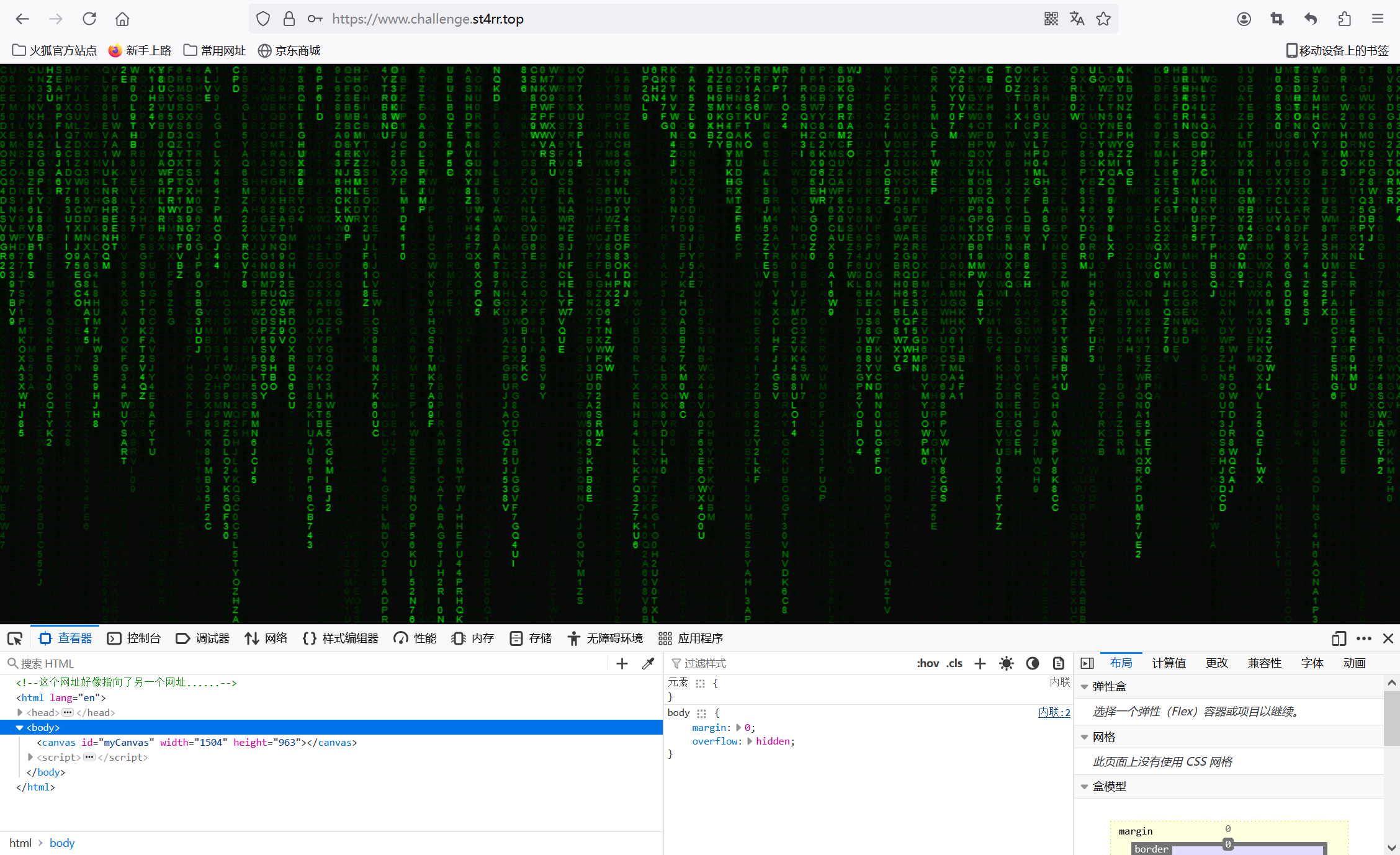Click the saved password key icon
Viewport: 1400px width, 855px height.
click(x=315, y=19)
